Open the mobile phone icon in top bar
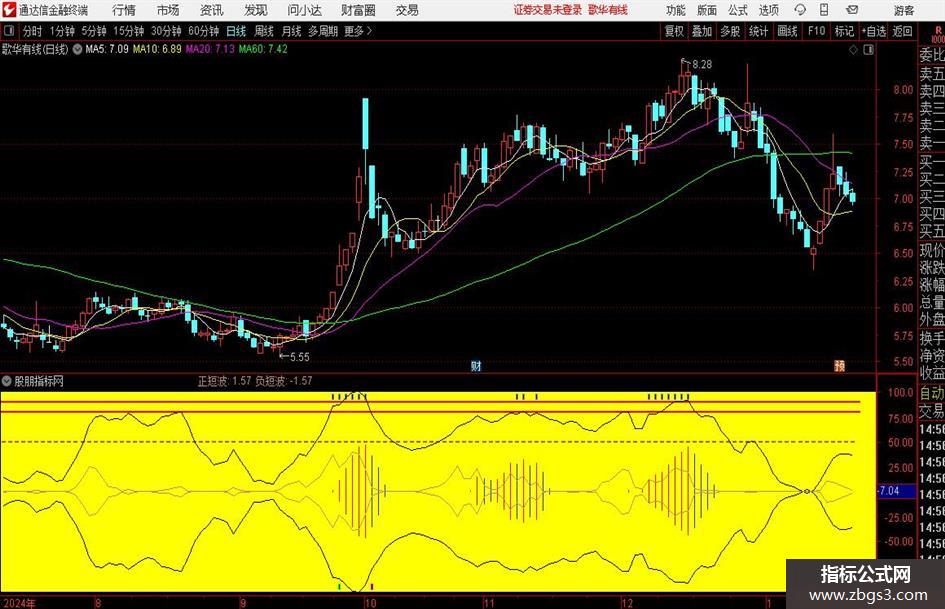 (824, 10)
